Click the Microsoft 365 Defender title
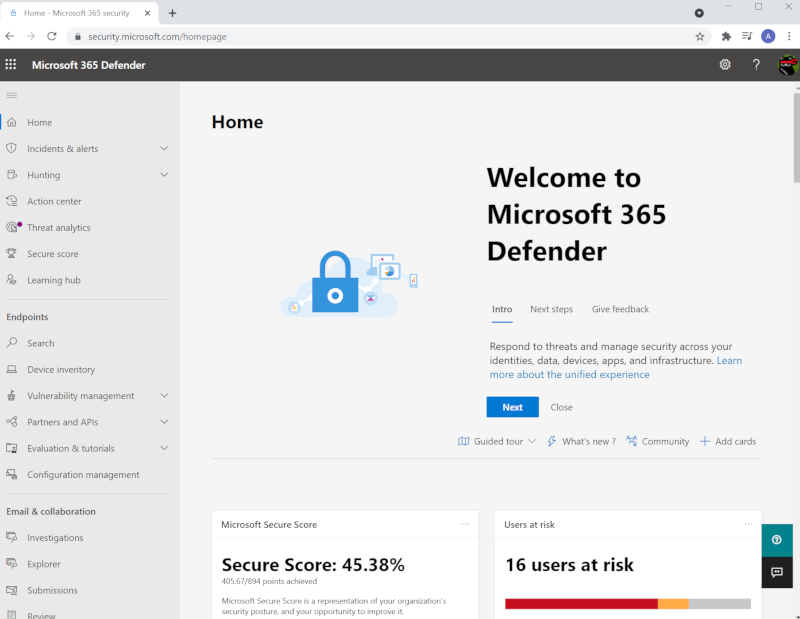800x619 pixels. [88, 65]
